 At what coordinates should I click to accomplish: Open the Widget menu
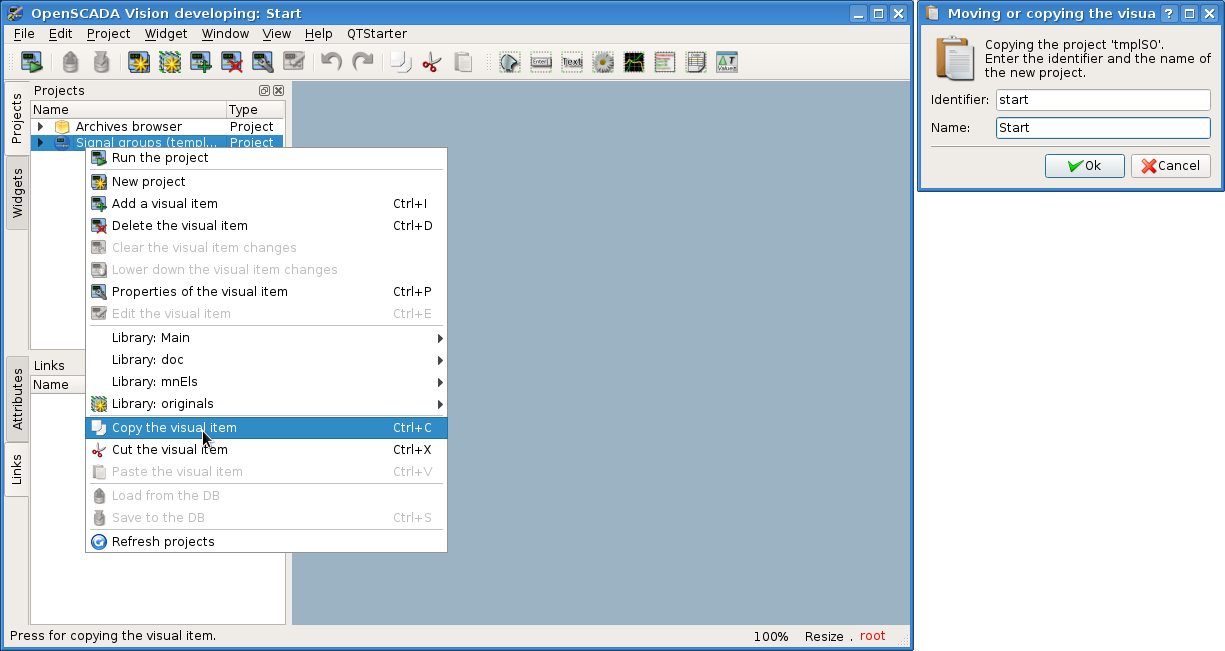click(166, 33)
